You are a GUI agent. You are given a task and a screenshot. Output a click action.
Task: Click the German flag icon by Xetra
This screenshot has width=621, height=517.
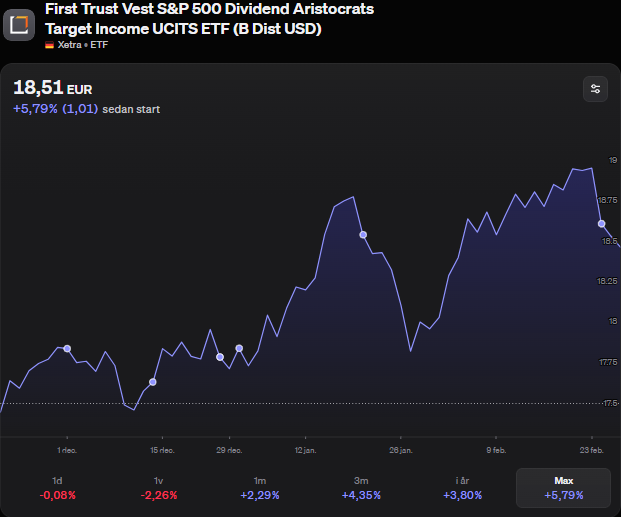[x=50, y=45]
